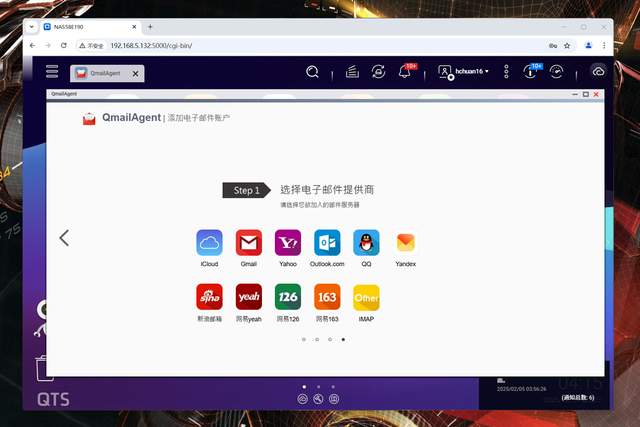Viewport: 640px width, 427px height.
Task: Pick the NetEase 126 mail icon
Action: (x=288, y=297)
